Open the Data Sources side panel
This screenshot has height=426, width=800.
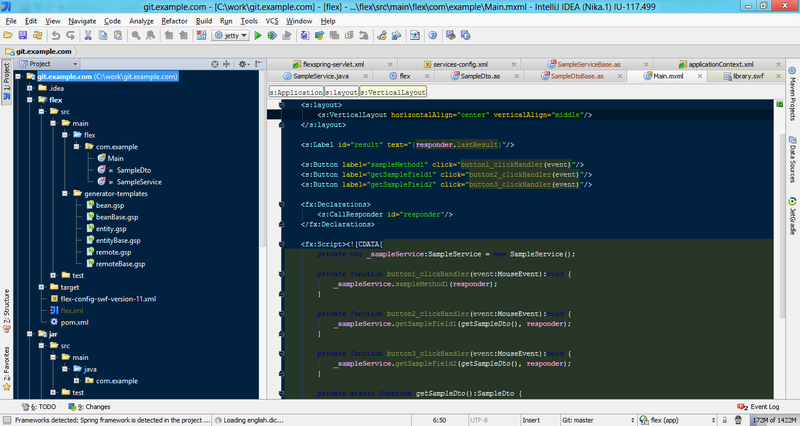(x=792, y=160)
